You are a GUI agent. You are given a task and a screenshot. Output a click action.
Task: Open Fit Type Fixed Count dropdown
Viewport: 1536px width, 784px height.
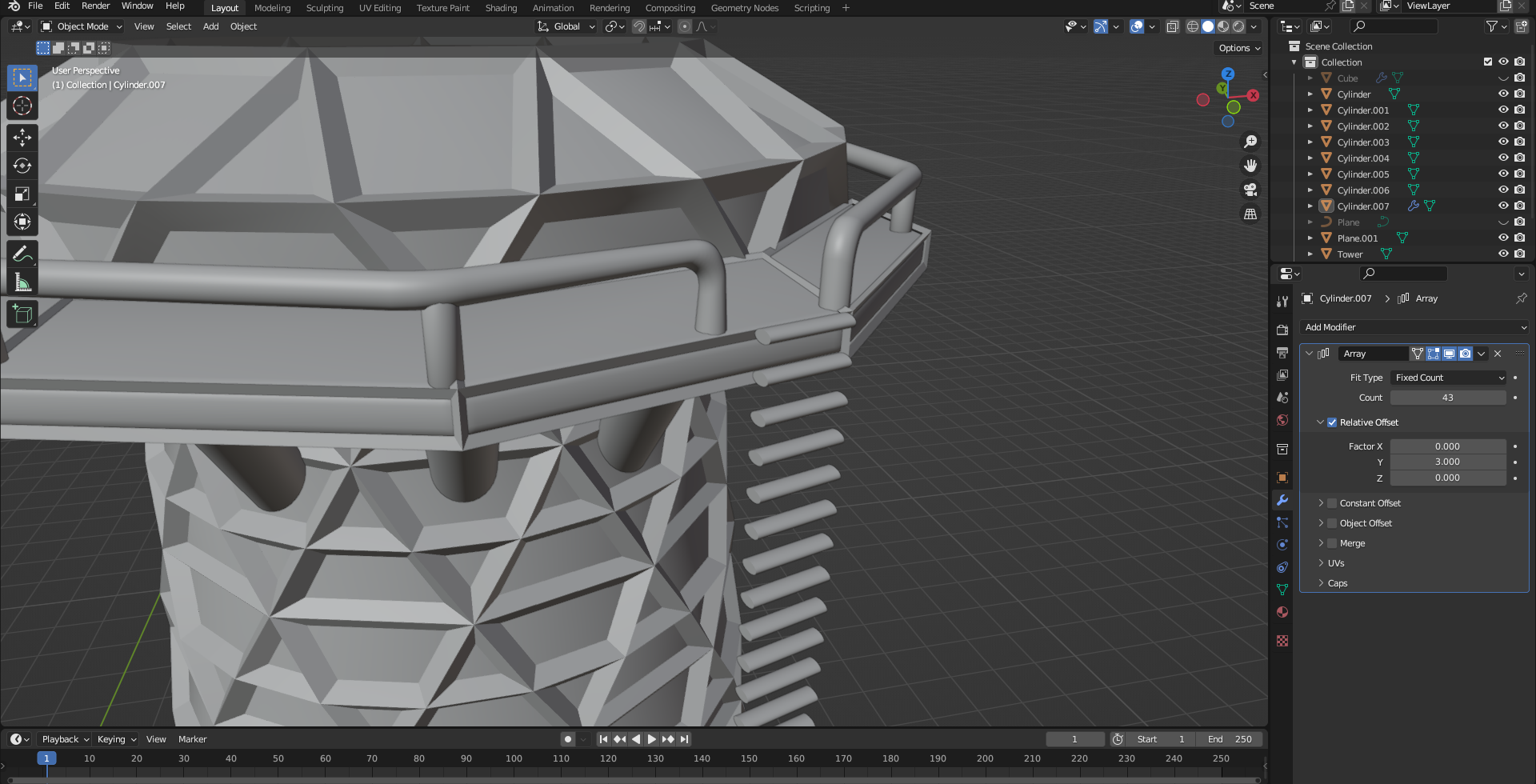[1449, 378]
